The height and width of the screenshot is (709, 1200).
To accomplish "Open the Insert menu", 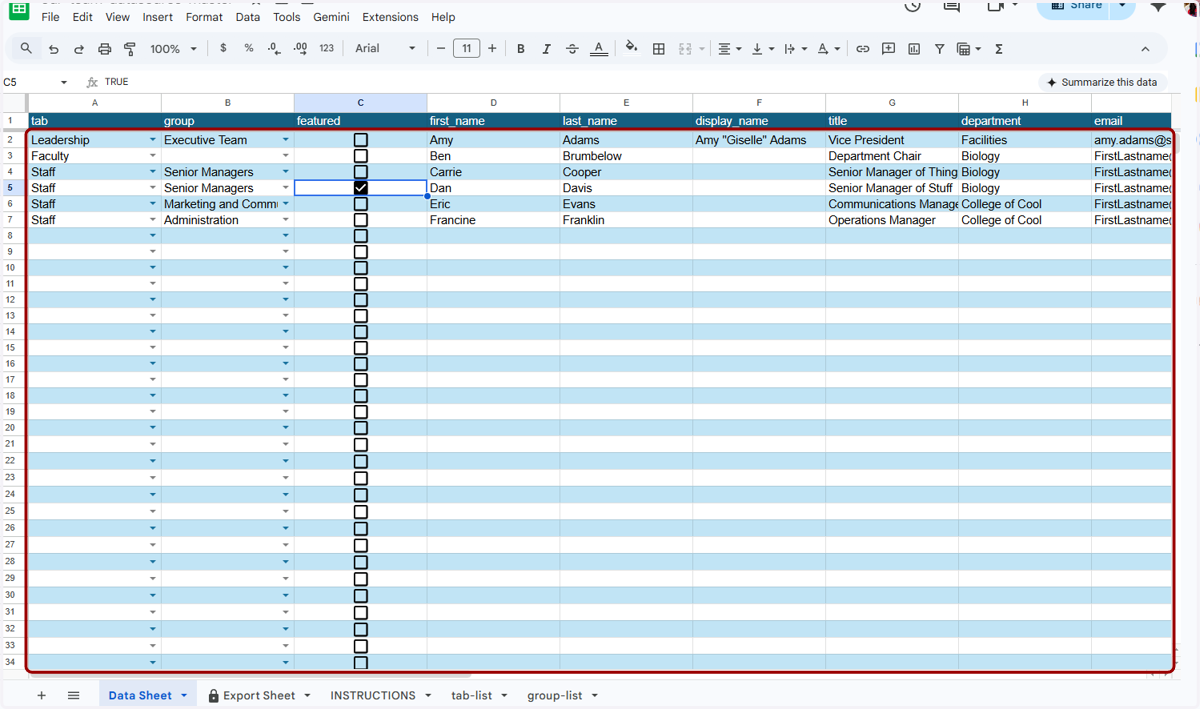I will [x=157, y=17].
